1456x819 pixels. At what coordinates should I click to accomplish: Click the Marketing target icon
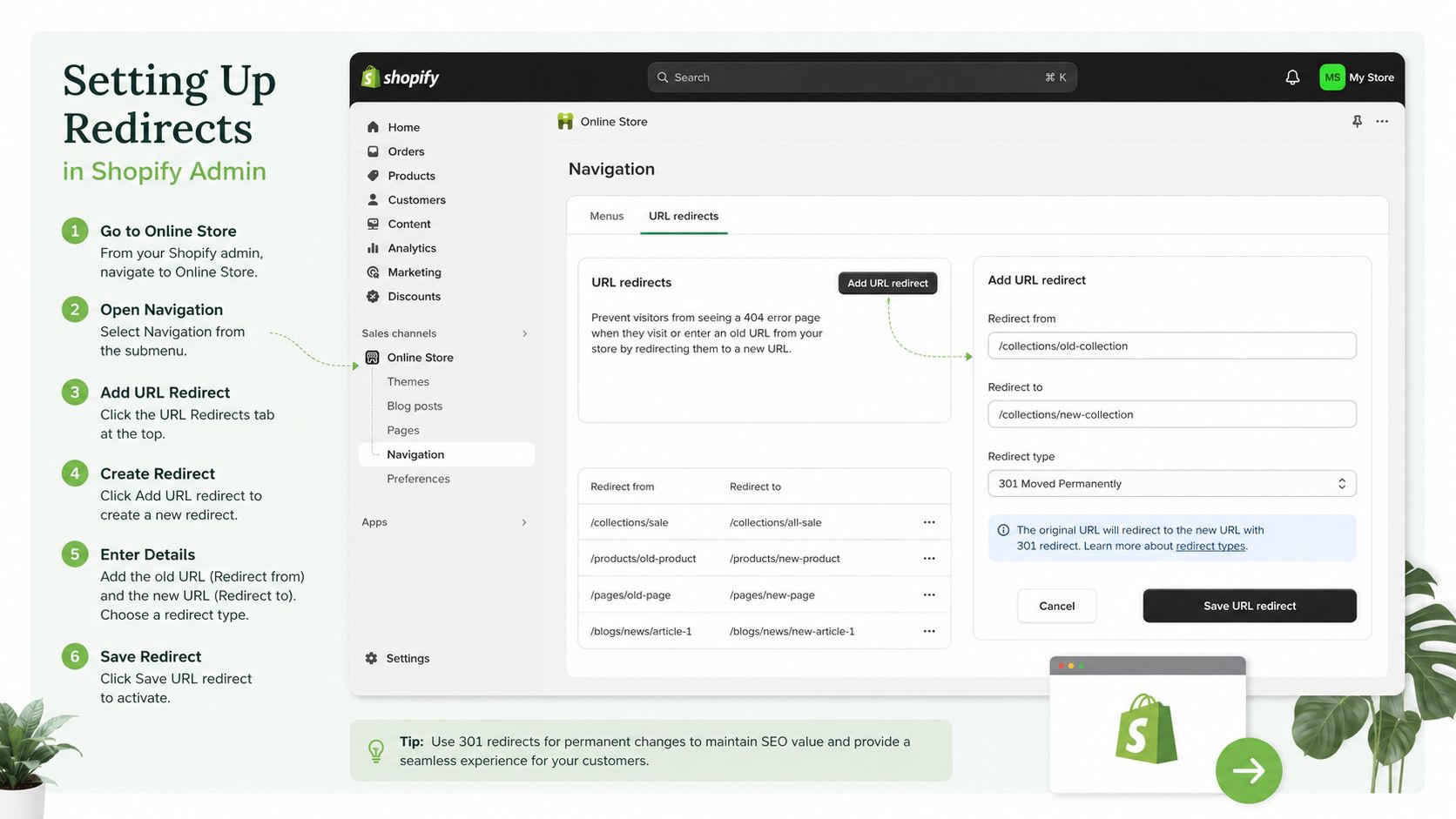(x=373, y=272)
